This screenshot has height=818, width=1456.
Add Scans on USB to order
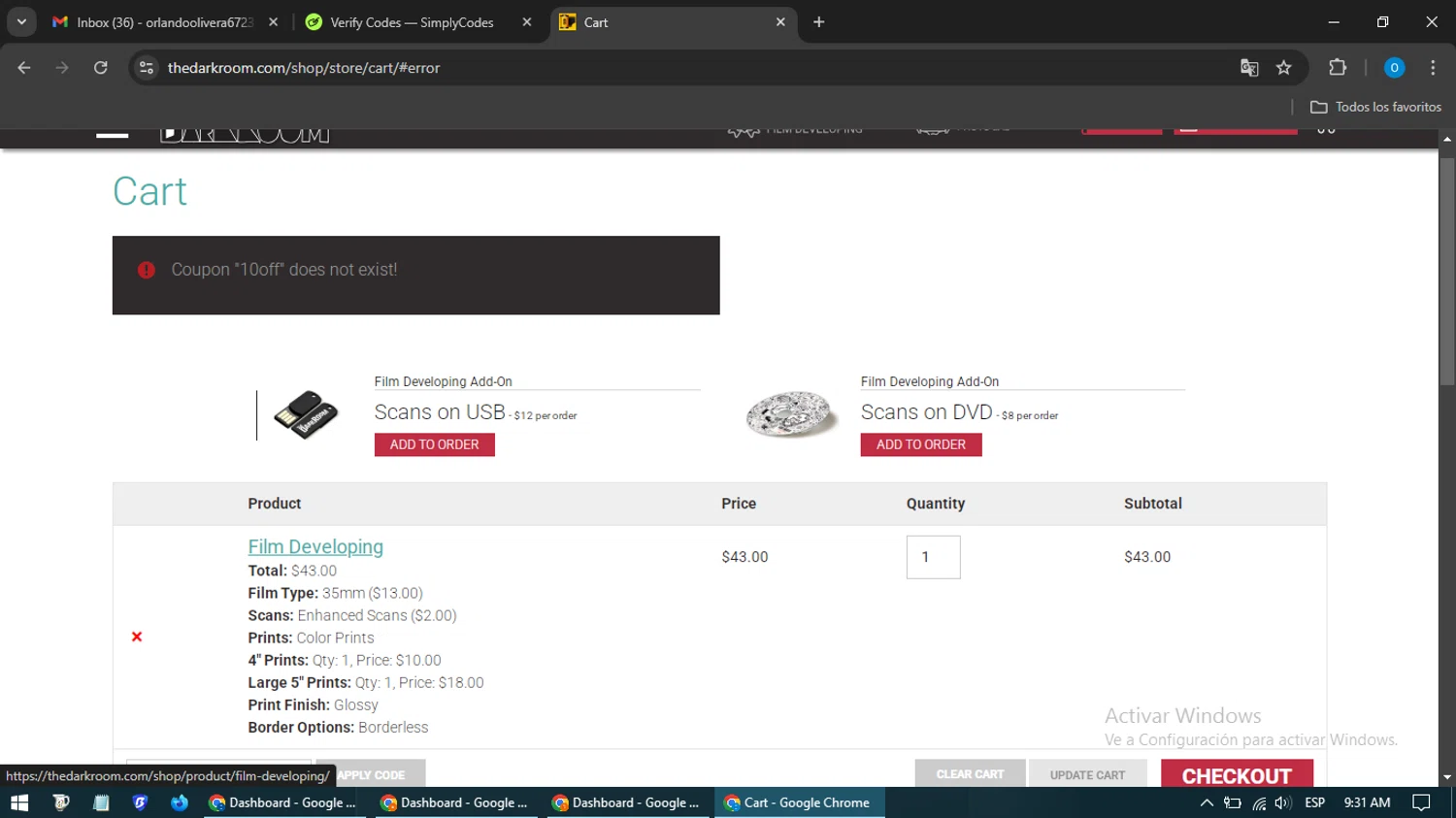[435, 444]
